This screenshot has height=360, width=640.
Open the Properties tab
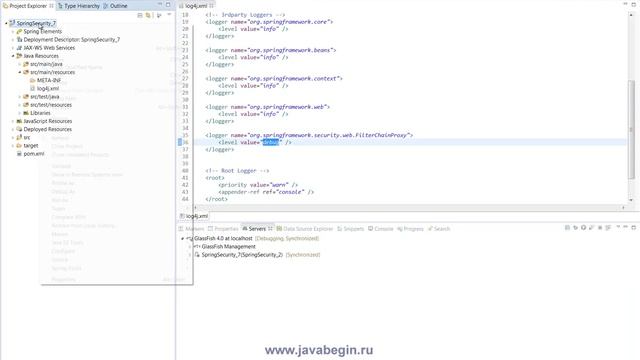pyautogui.click(x=223, y=229)
